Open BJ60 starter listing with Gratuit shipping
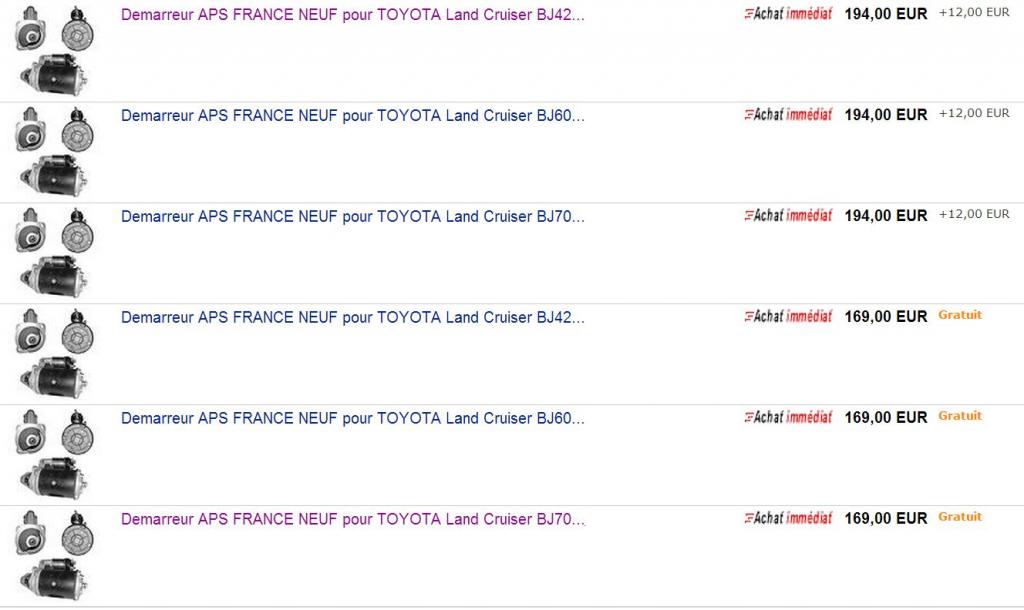The image size is (1024, 610). [353, 418]
